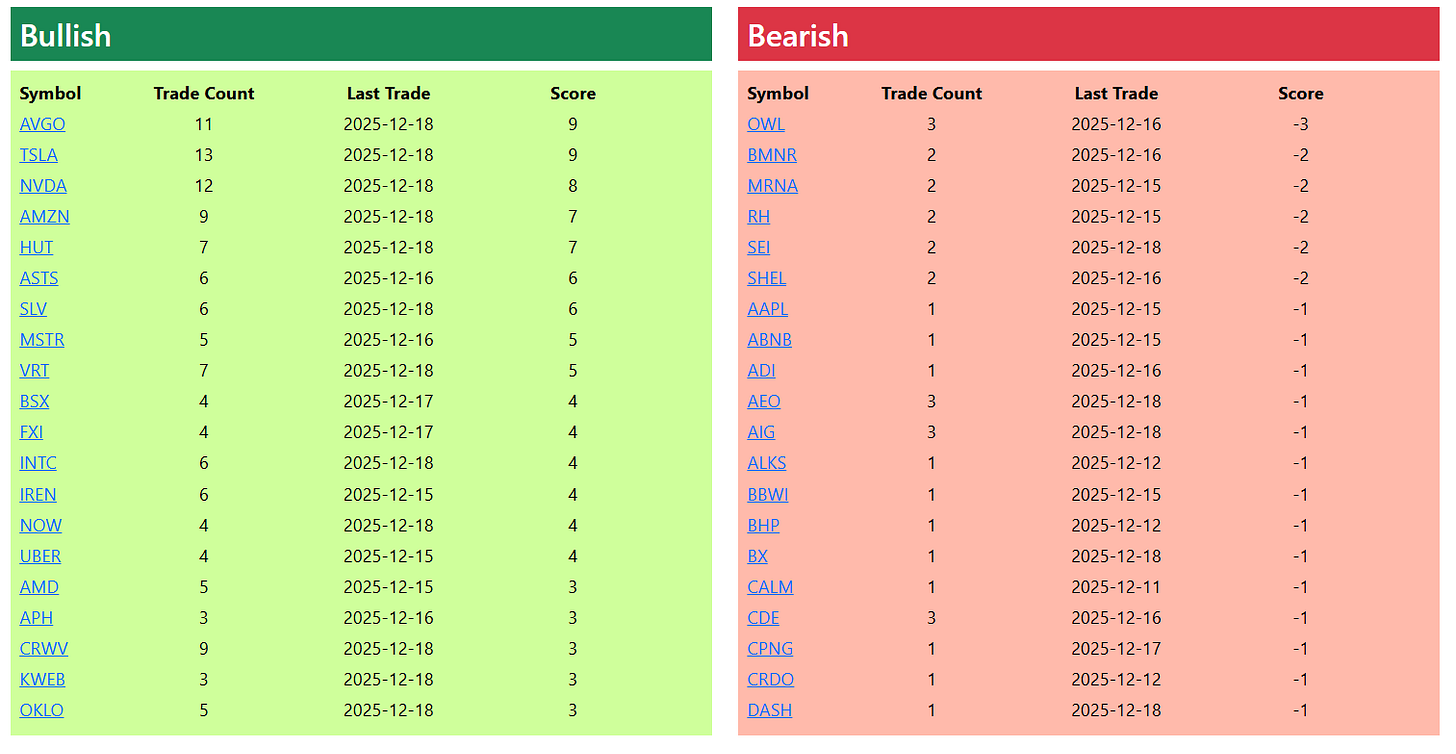Viewport: 1456px width, 754px height.
Task: Open the OKLO symbol link
Action: [x=42, y=711]
